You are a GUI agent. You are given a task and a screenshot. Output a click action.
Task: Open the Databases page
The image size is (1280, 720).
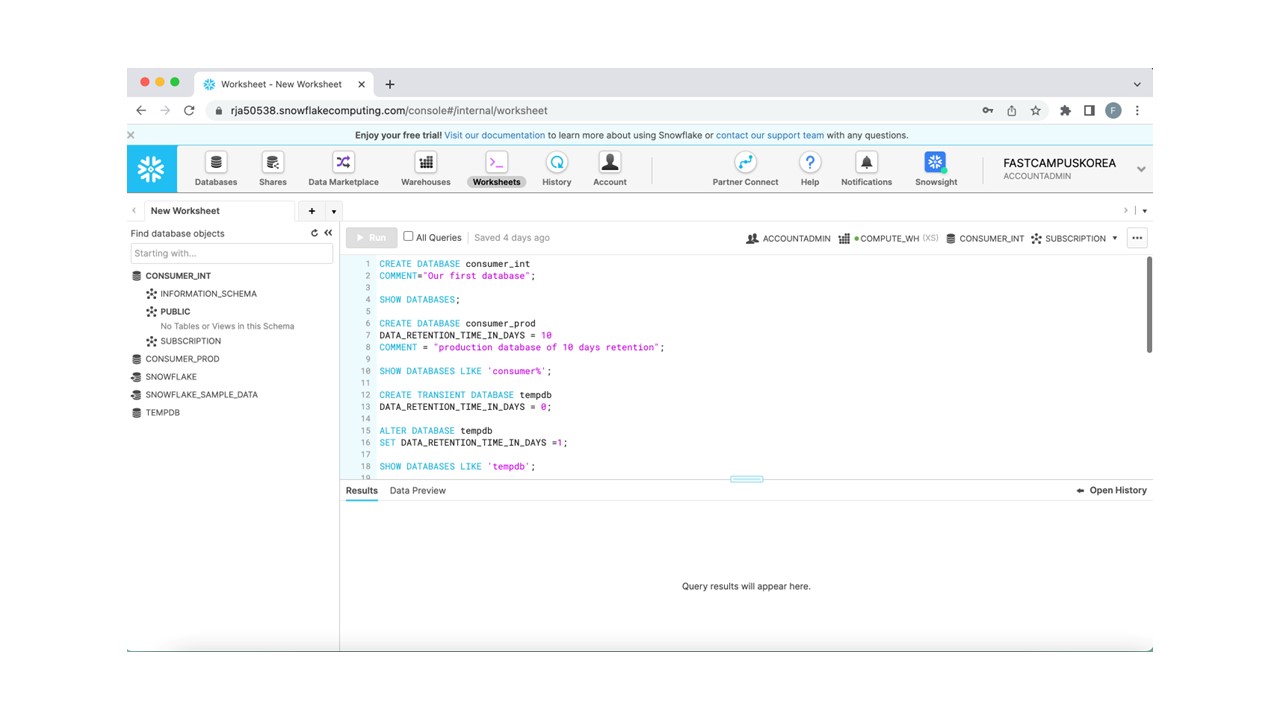click(x=216, y=169)
